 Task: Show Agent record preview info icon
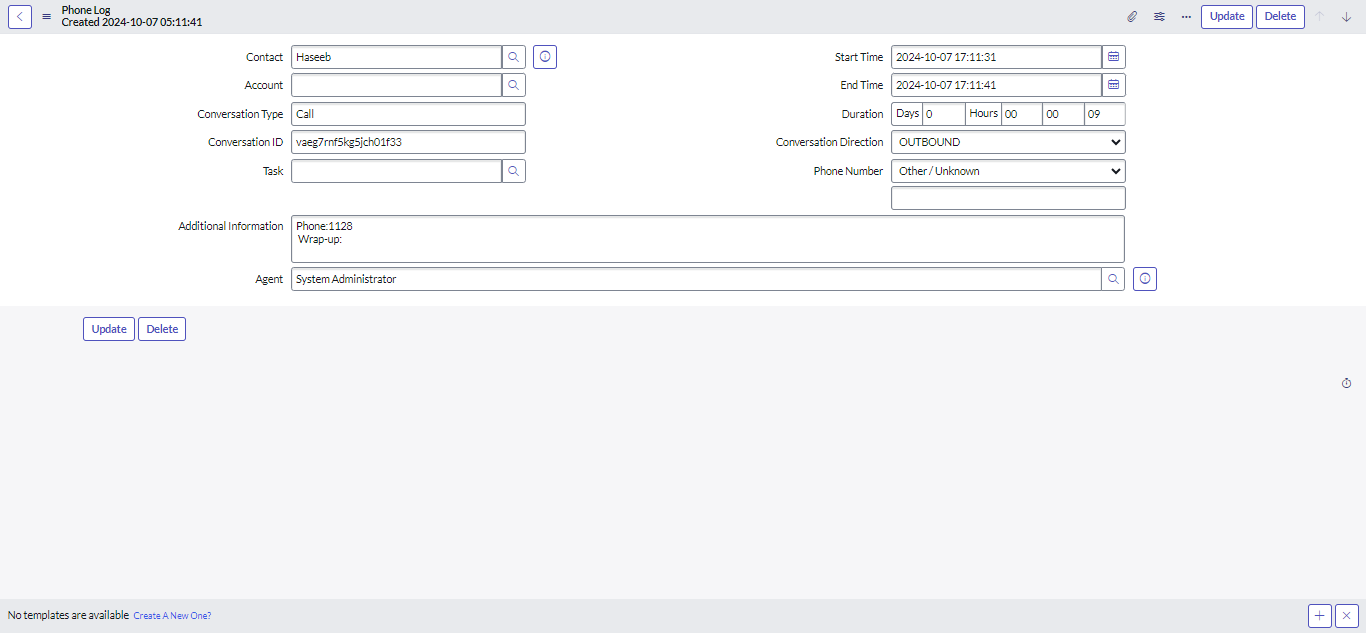pyautogui.click(x=1145, y=279)
